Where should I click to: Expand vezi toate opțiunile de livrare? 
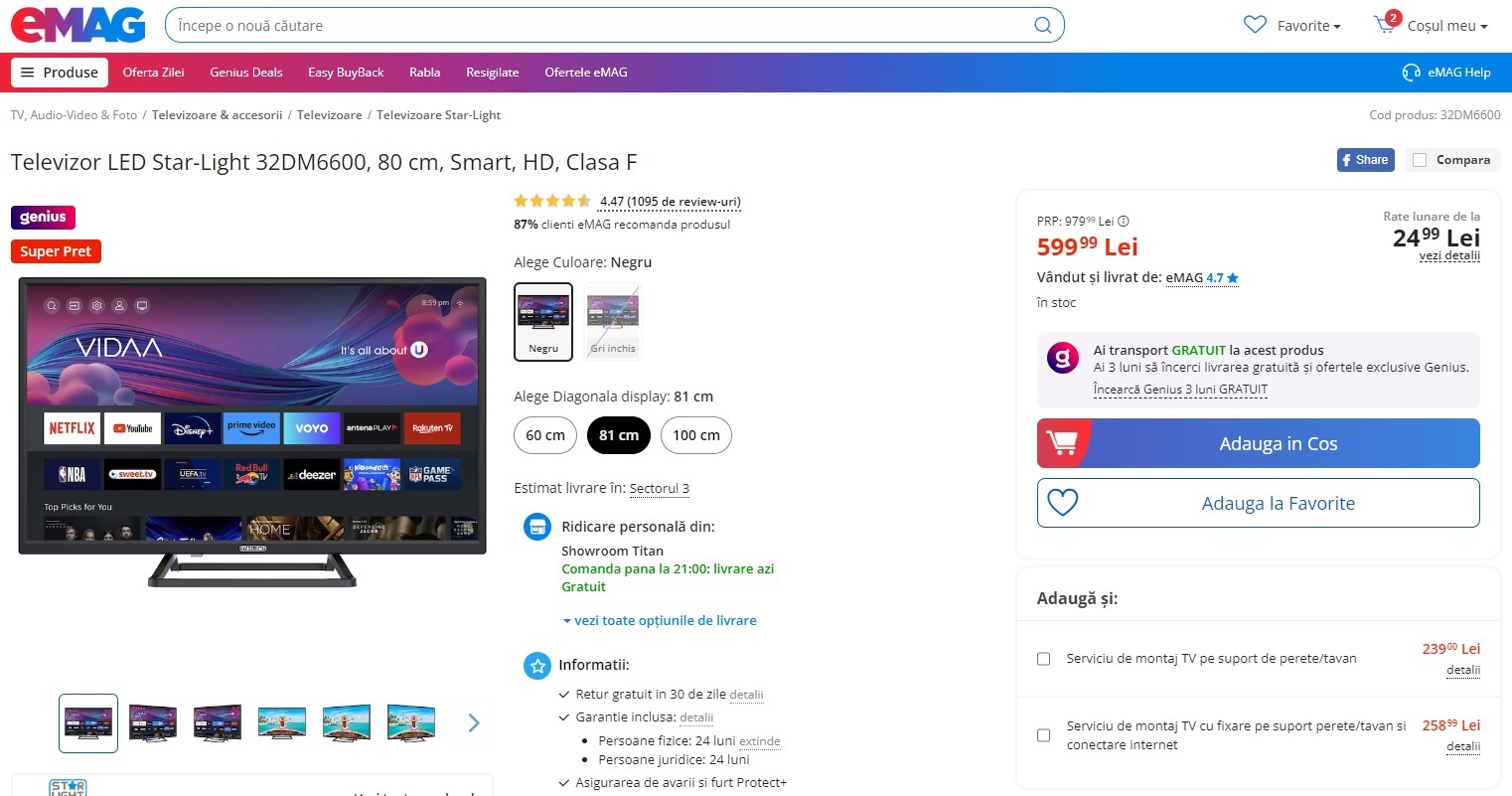660,620
